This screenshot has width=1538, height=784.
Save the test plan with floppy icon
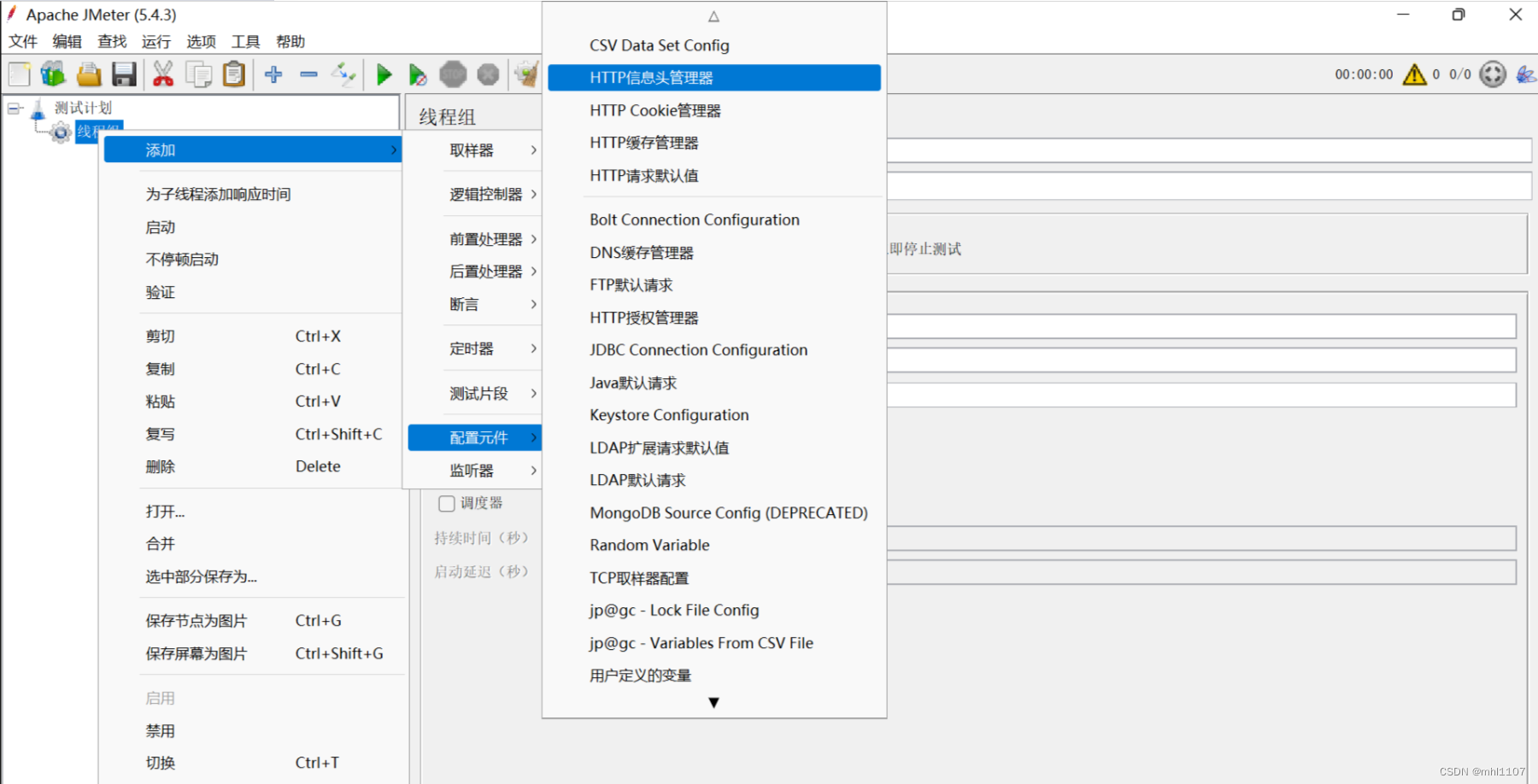coord(125,75)
